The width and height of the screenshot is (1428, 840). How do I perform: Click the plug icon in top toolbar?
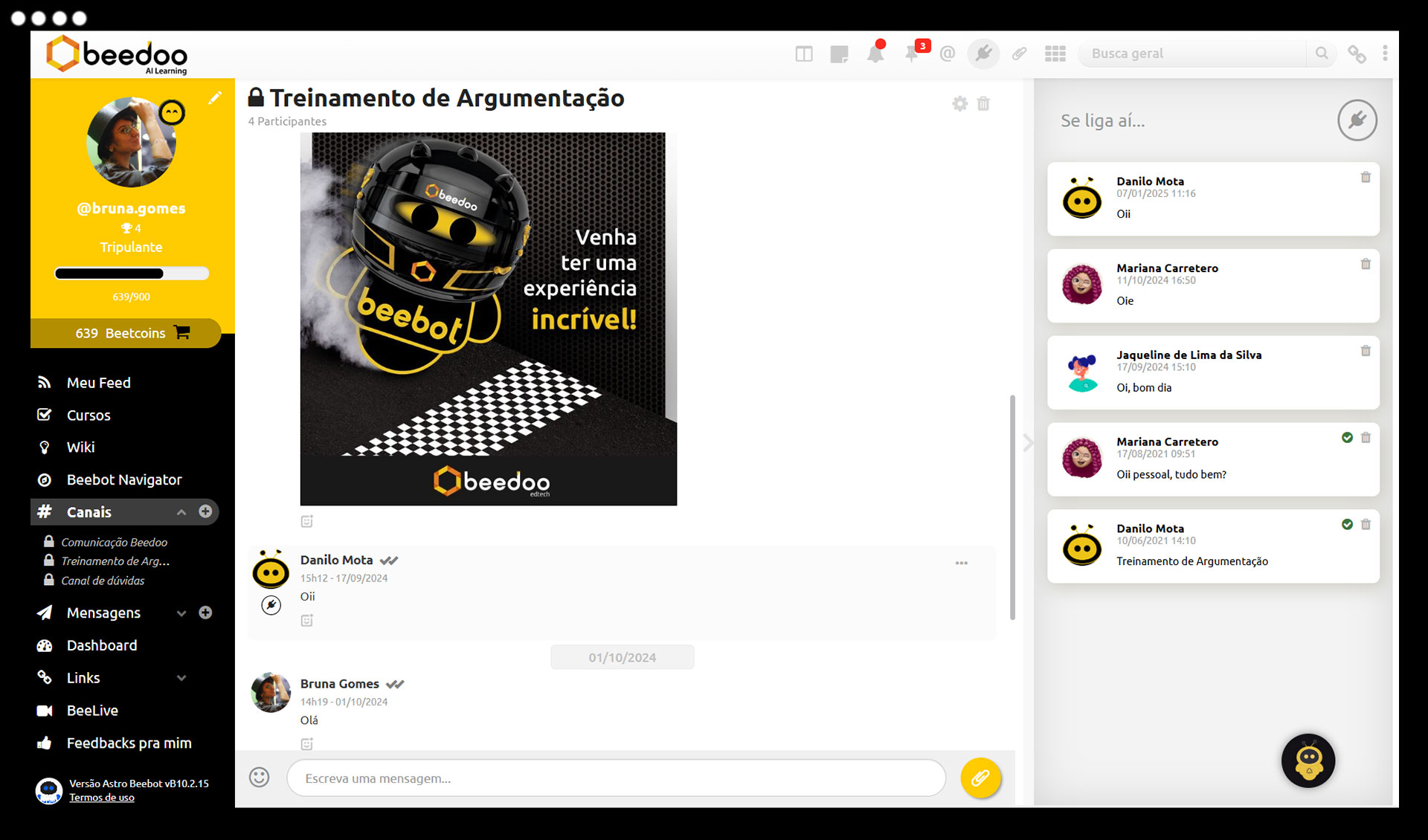click(983, 54)
